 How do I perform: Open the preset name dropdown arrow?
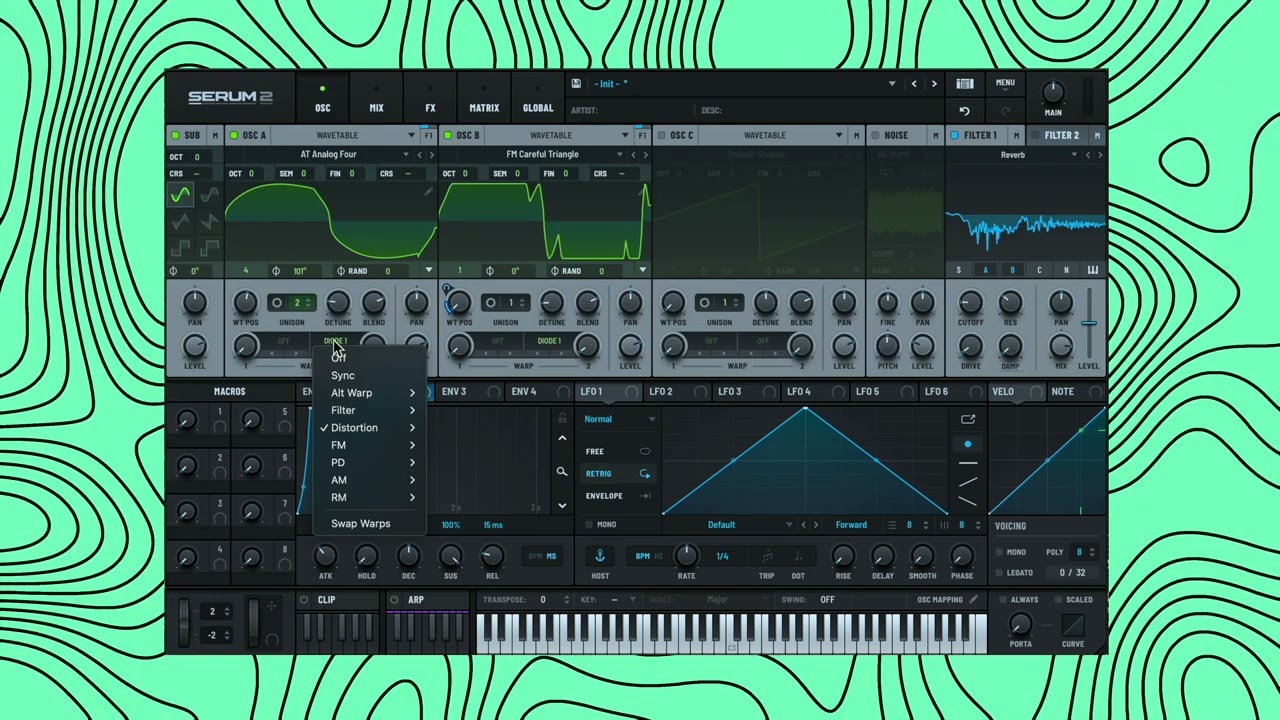[x=892, y=84]
